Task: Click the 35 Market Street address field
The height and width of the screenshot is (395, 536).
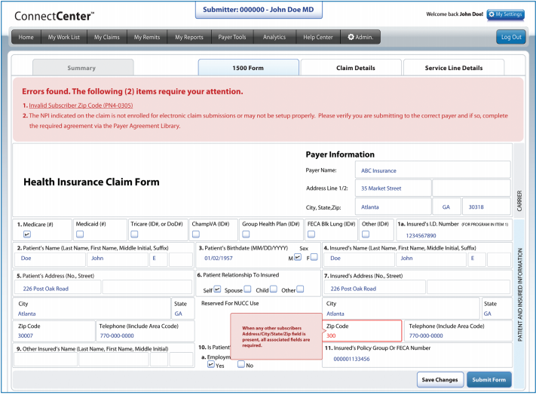Action: click(393, 188)
